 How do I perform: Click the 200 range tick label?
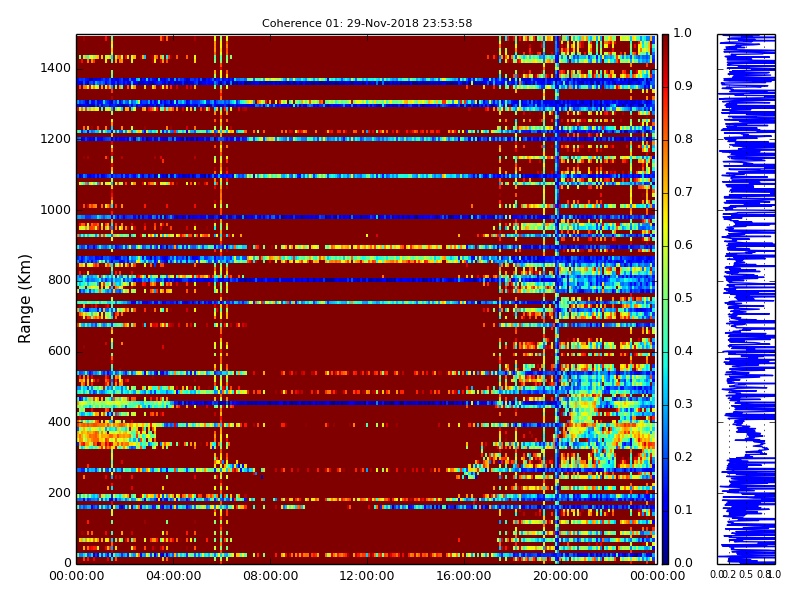click(59, 493)
